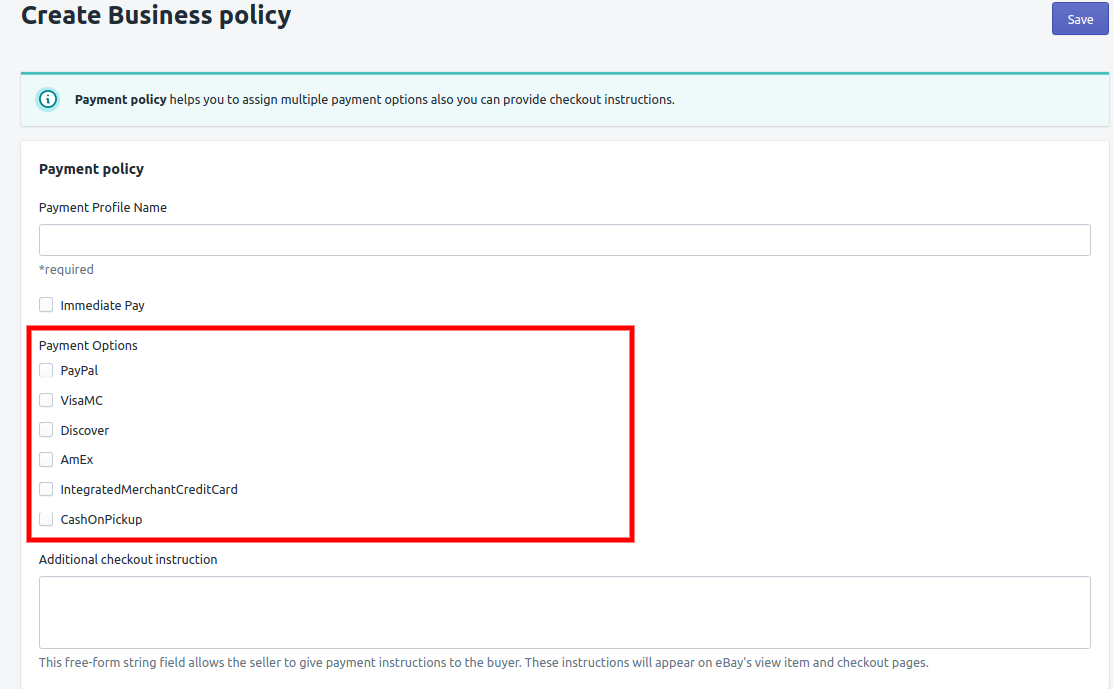Click the "Payment policy" section heading
The image size is (1114, 690).
click(91, 170)
